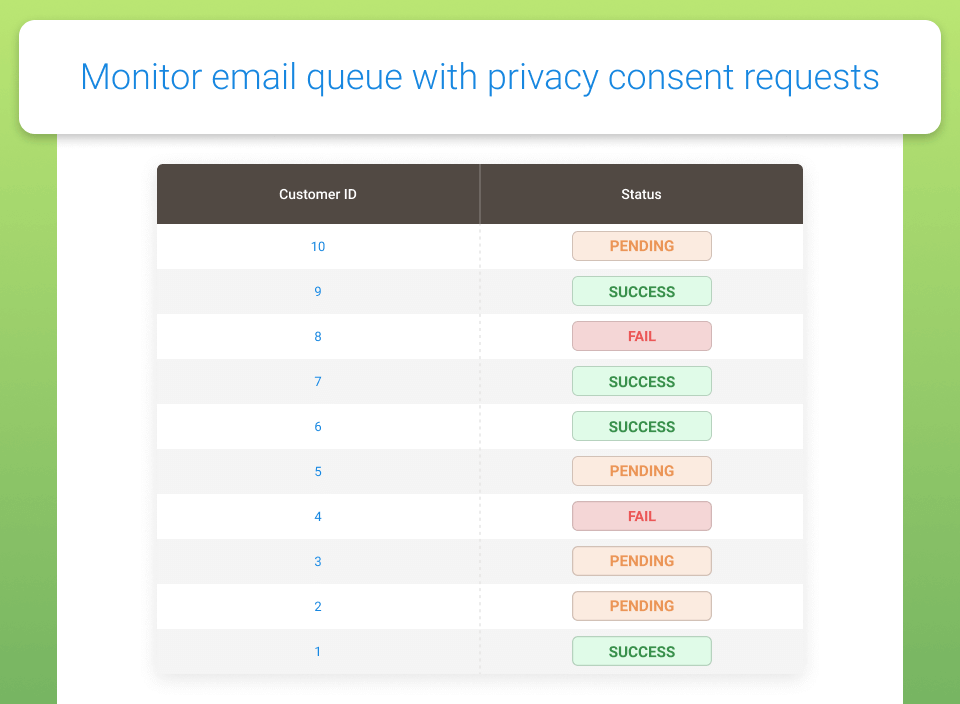Open customer ID 10 link
This screenshot has width=960, height=704.
318,247
